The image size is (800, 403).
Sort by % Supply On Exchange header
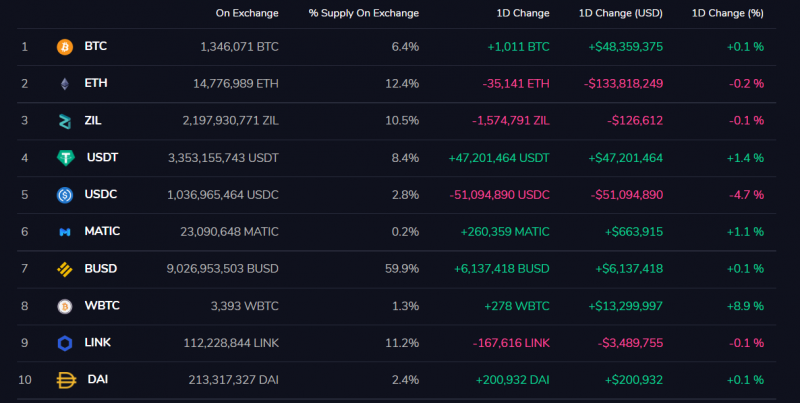[x=364, y=14]
